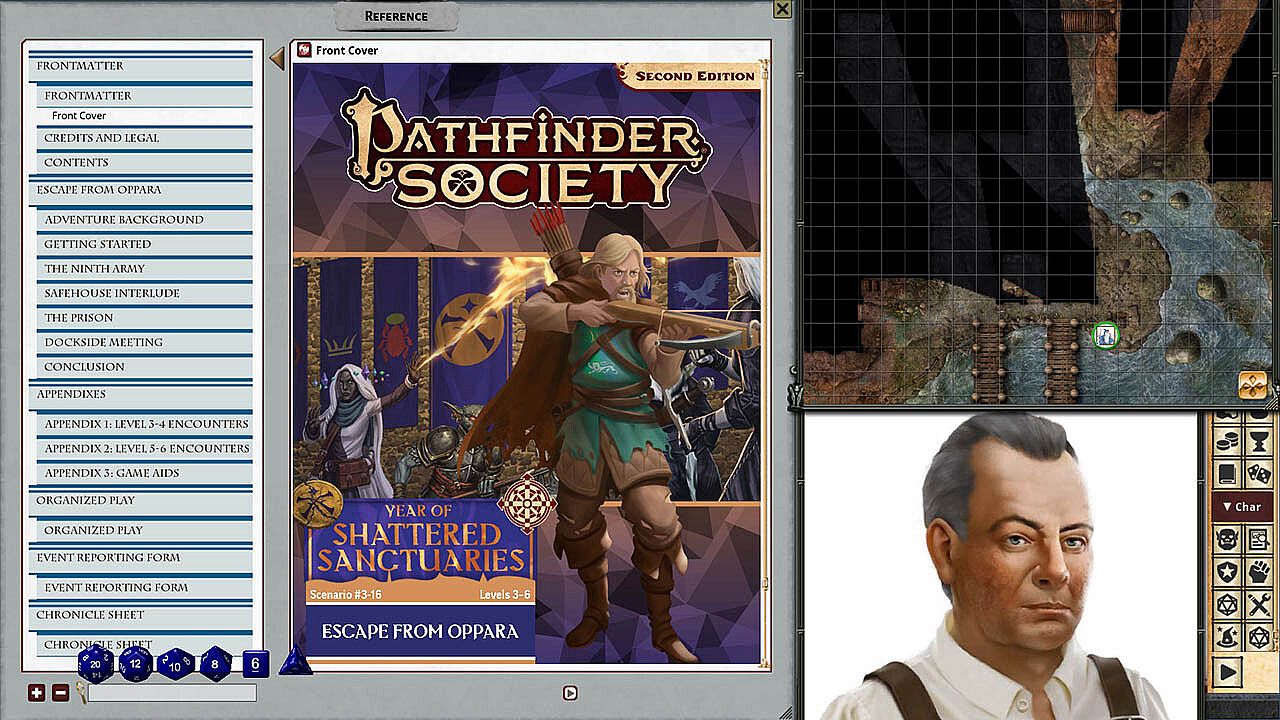
Task: Roll the d4 pyramid die
Action: 294,661
